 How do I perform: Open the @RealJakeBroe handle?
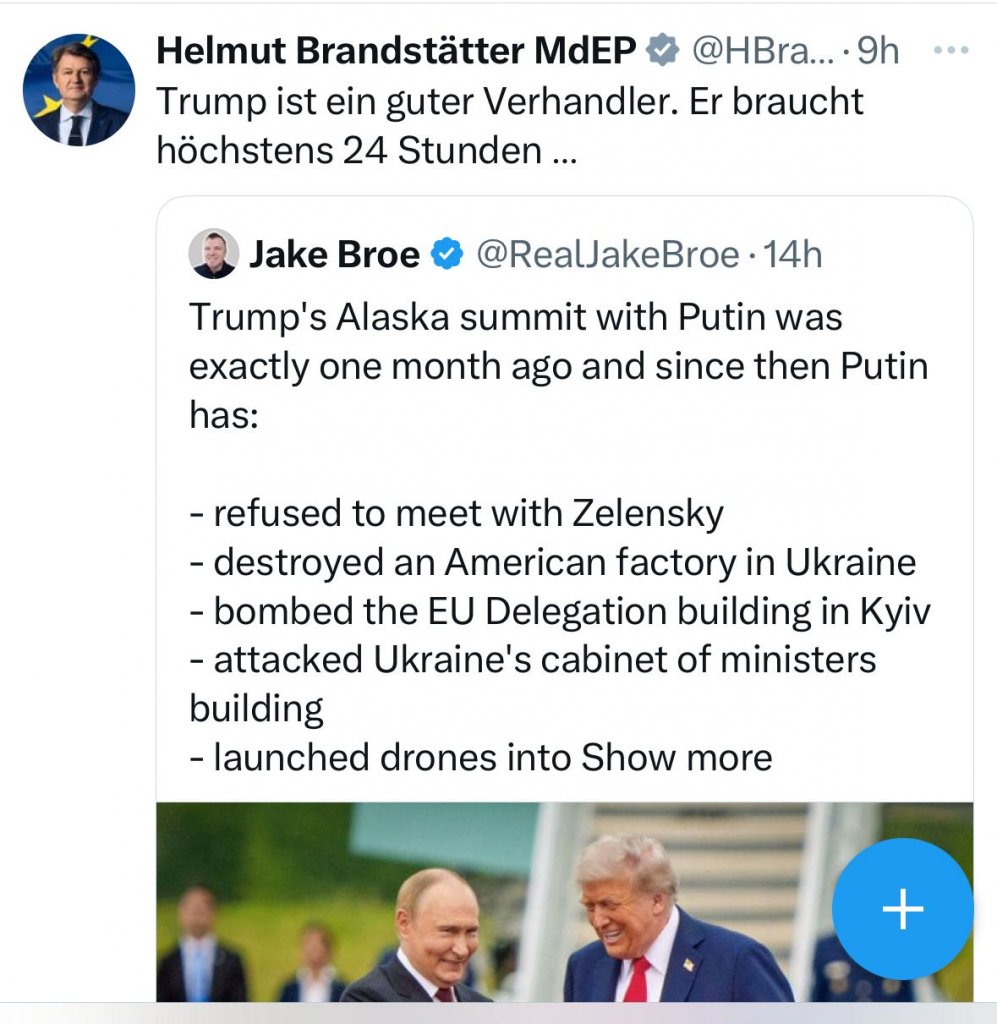click(606, 255)
